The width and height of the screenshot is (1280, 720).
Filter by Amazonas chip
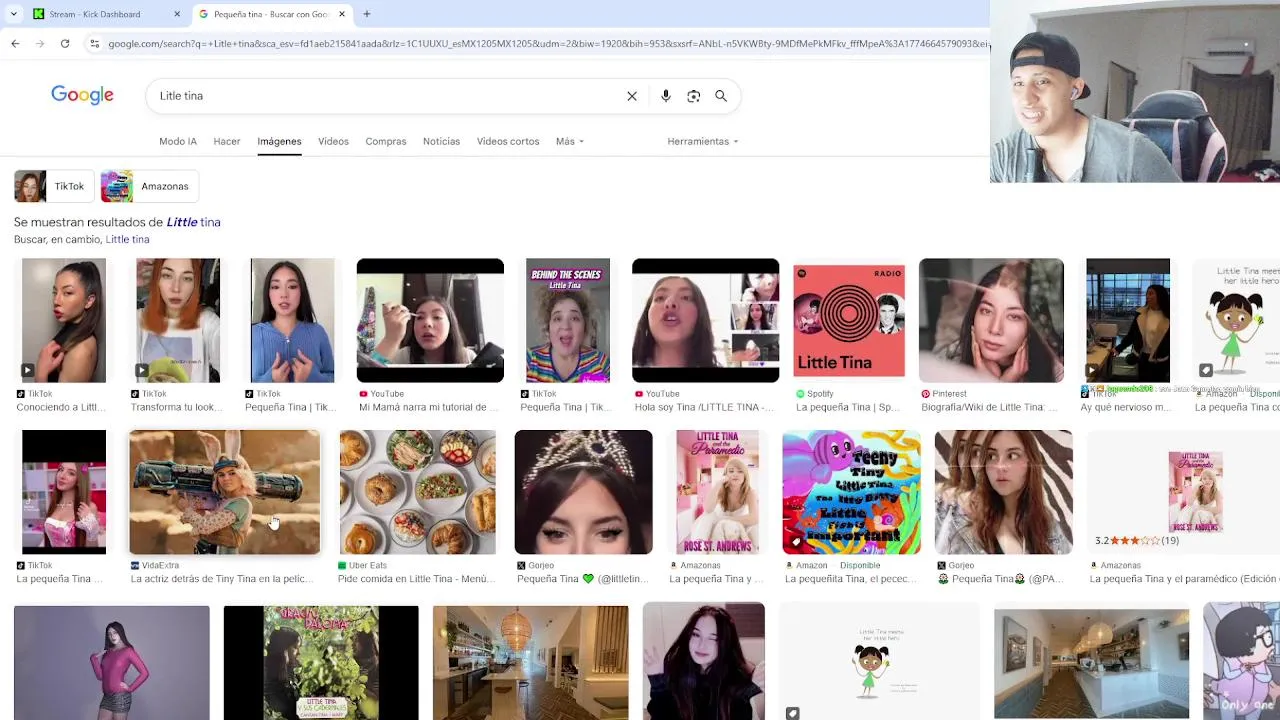[149, 186]
